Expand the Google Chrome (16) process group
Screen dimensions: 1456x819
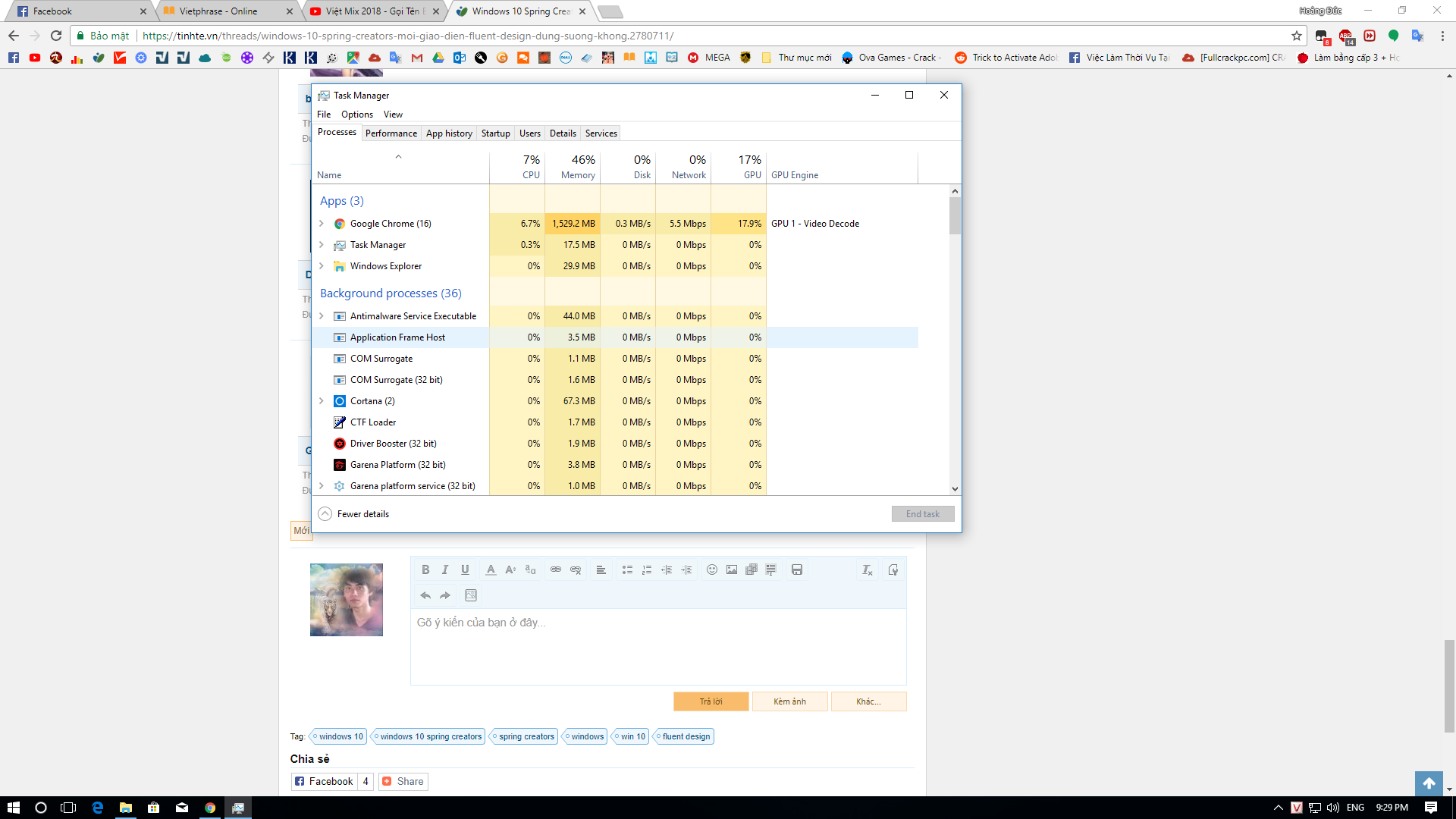322,224
